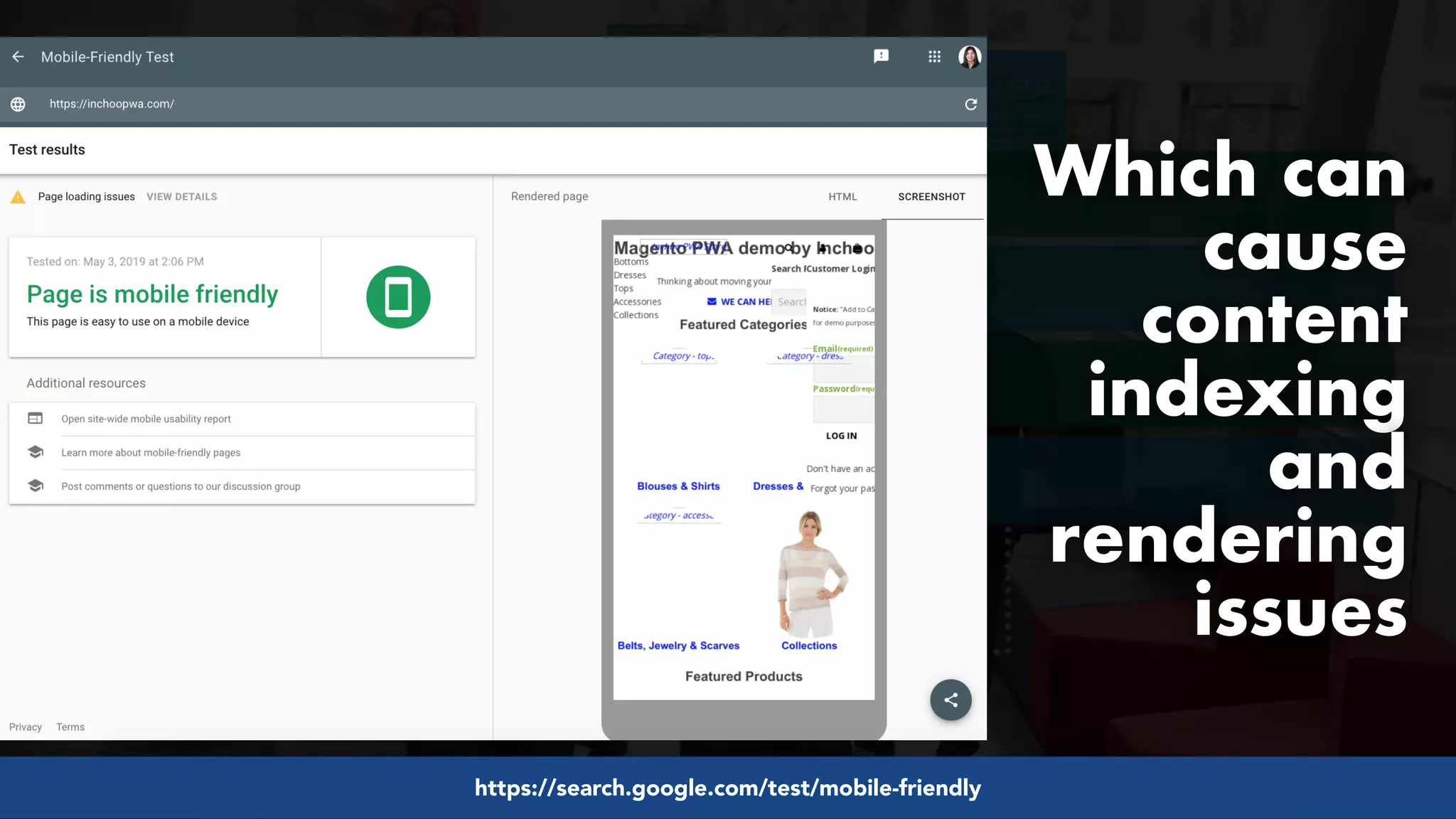The width and height of the screenshot is (1456, 819).
Task: Click 'Belts, Jewelry & Scarves' in screenshot
Action: click(678, 646)
